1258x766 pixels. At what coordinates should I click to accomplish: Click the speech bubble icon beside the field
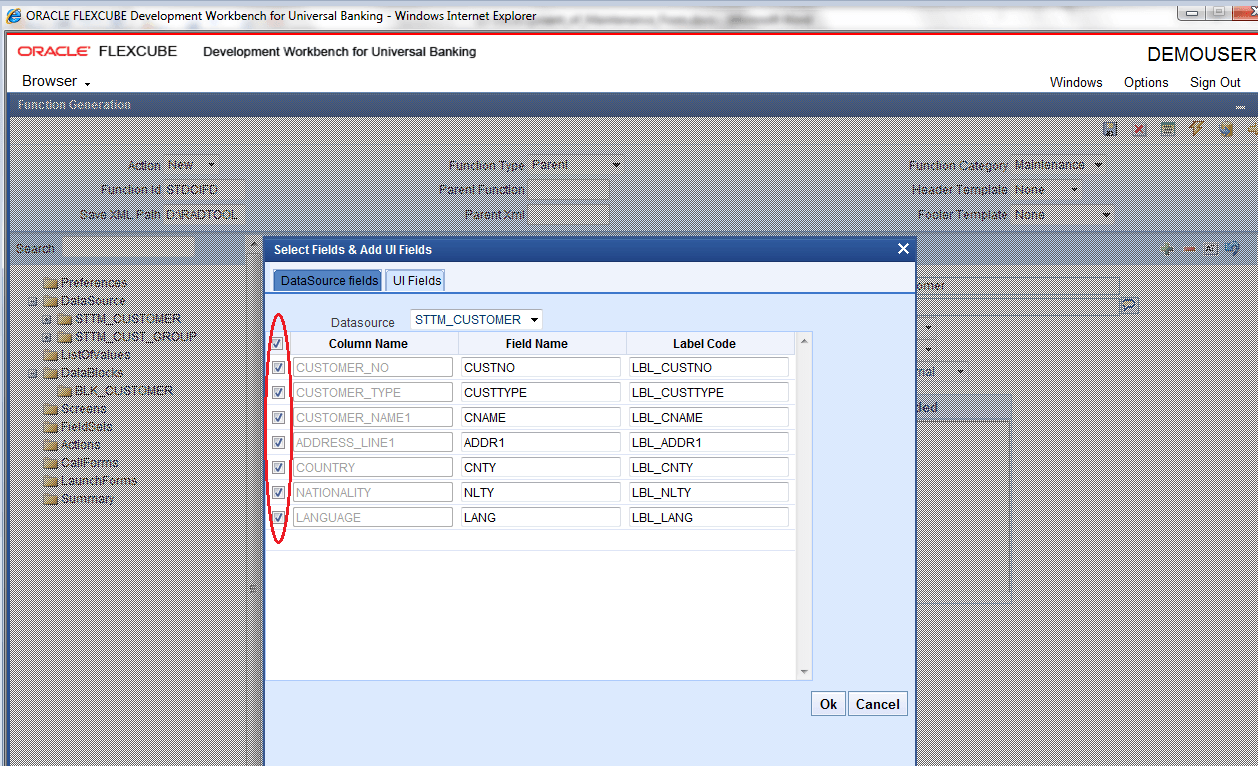(1129, 305)
